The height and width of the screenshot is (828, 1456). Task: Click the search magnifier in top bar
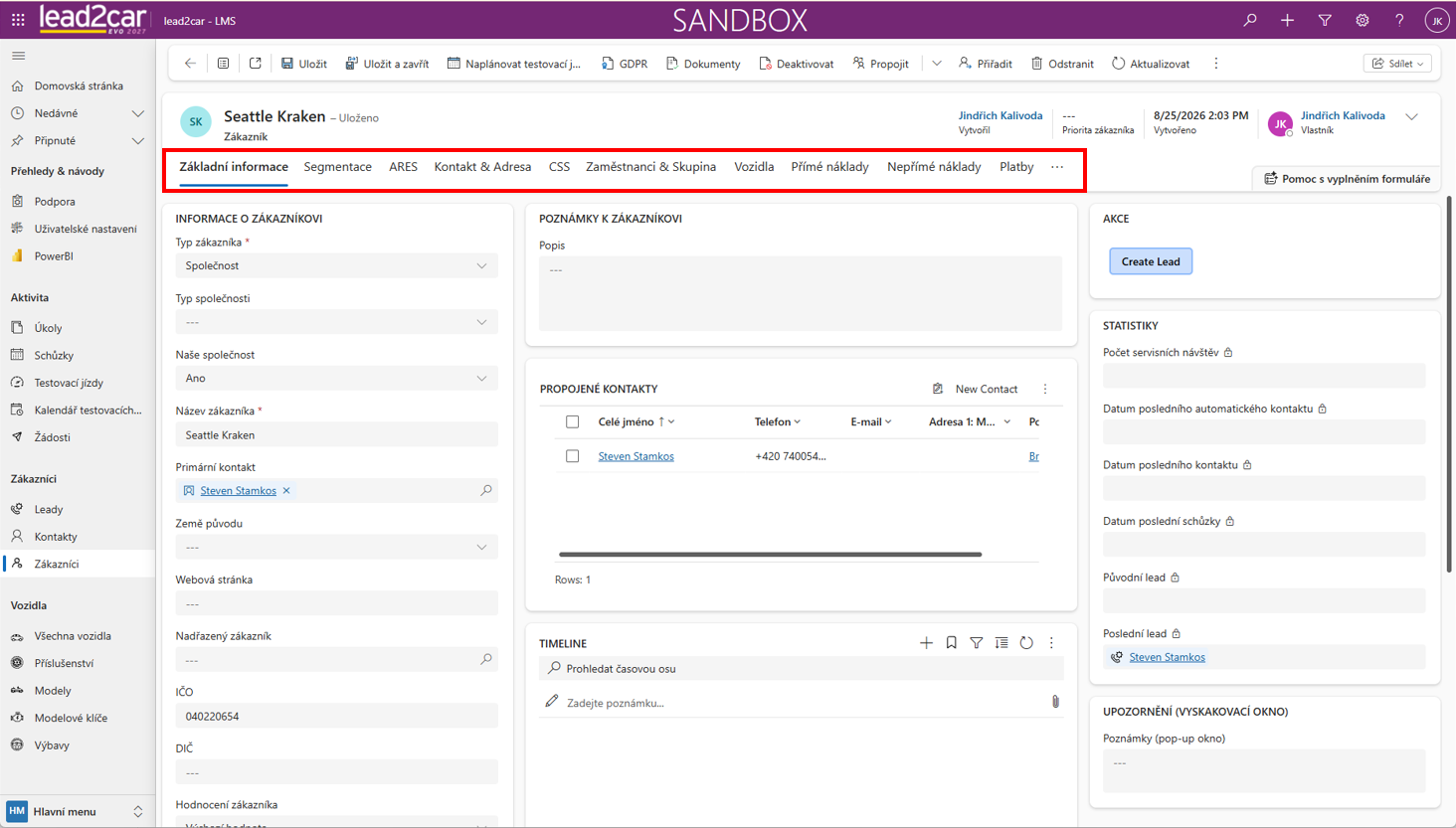[1250, 20]
